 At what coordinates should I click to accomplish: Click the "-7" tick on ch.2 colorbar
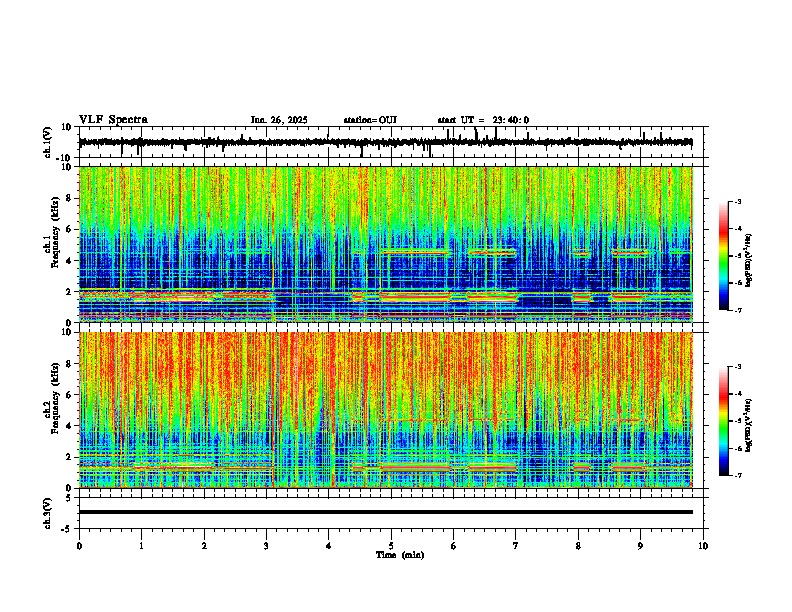(x=737, y=475)
